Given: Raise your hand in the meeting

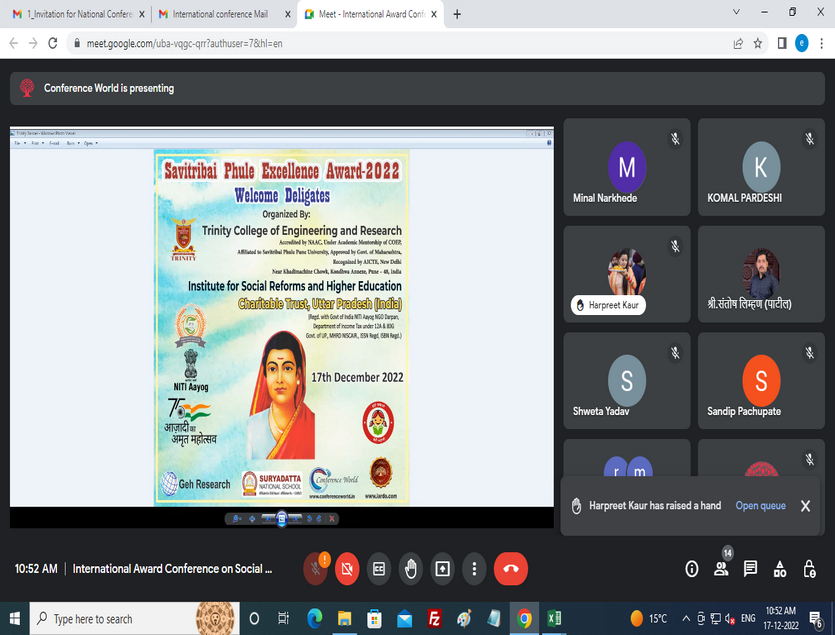Looking at the screenshot, I should click(411, 569).
